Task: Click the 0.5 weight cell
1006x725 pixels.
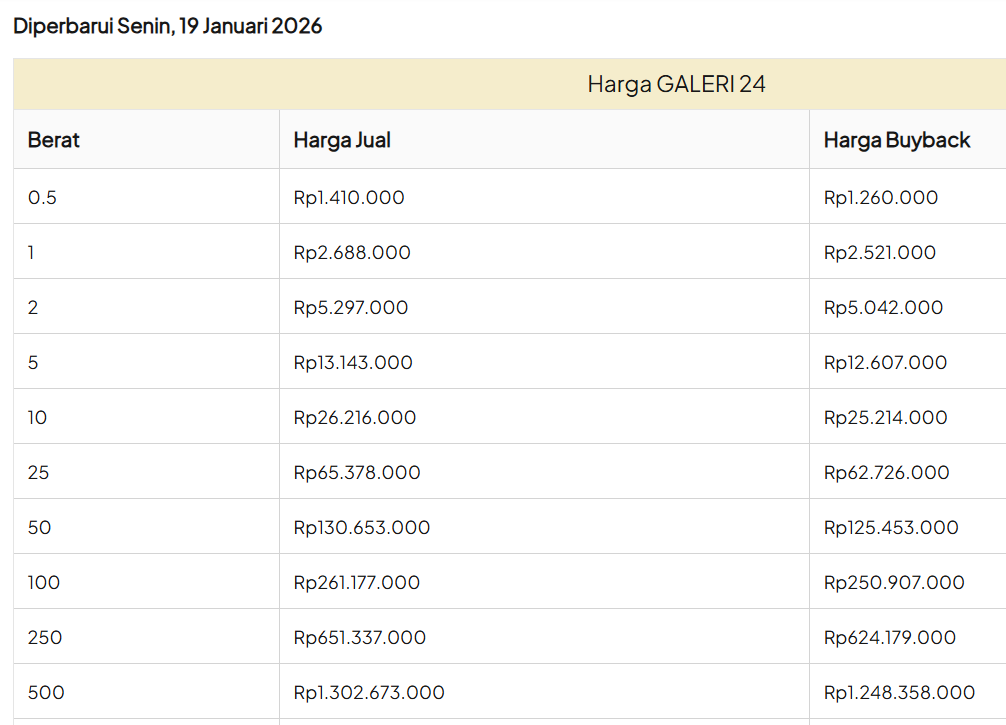Action: [43, 198]
